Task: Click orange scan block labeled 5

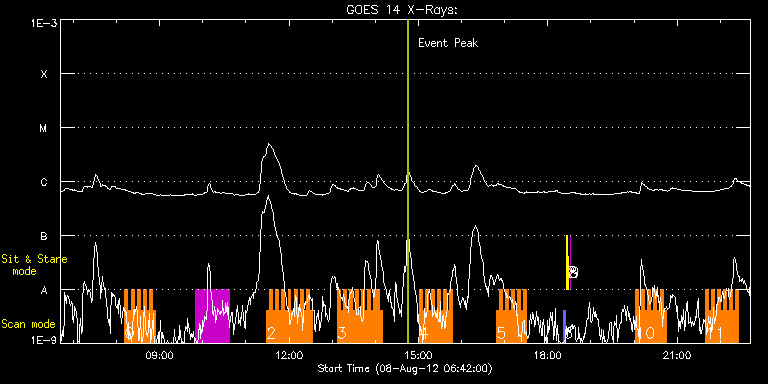Action: 511,316
